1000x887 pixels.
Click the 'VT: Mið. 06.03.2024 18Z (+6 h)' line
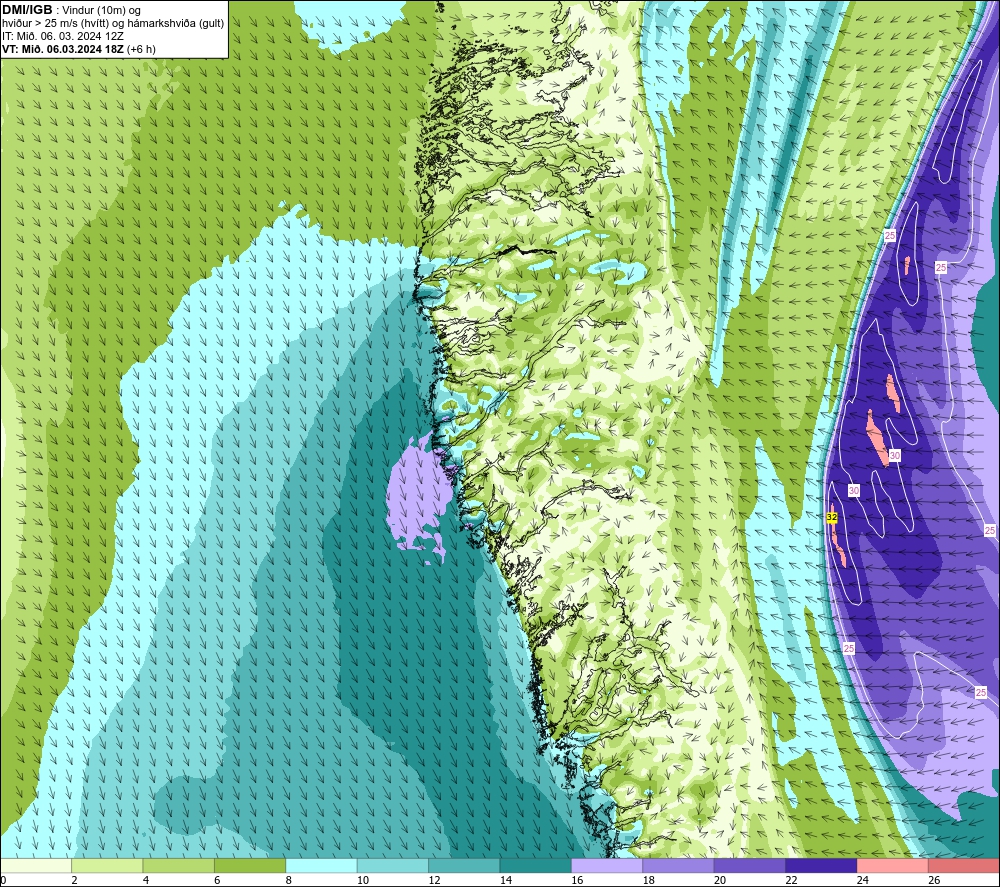[x=78, y=49]
